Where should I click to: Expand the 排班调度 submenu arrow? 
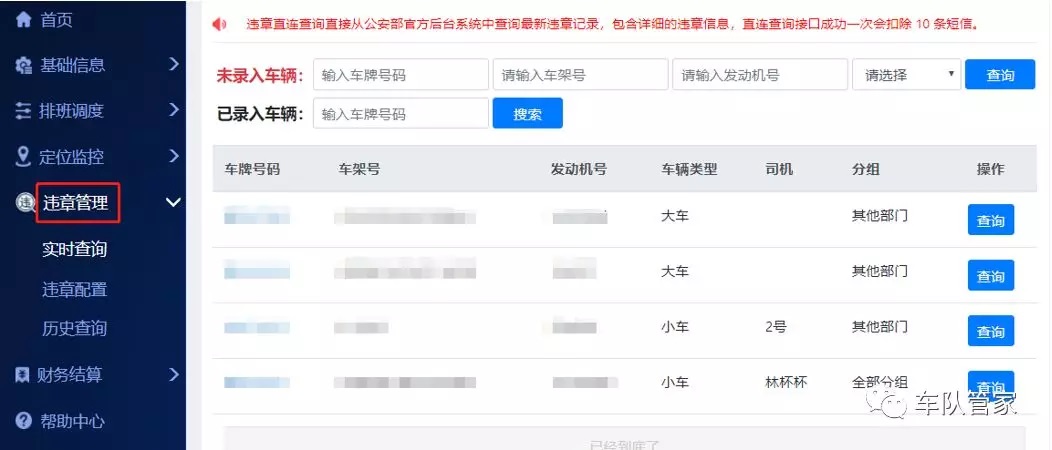point(174,110)
